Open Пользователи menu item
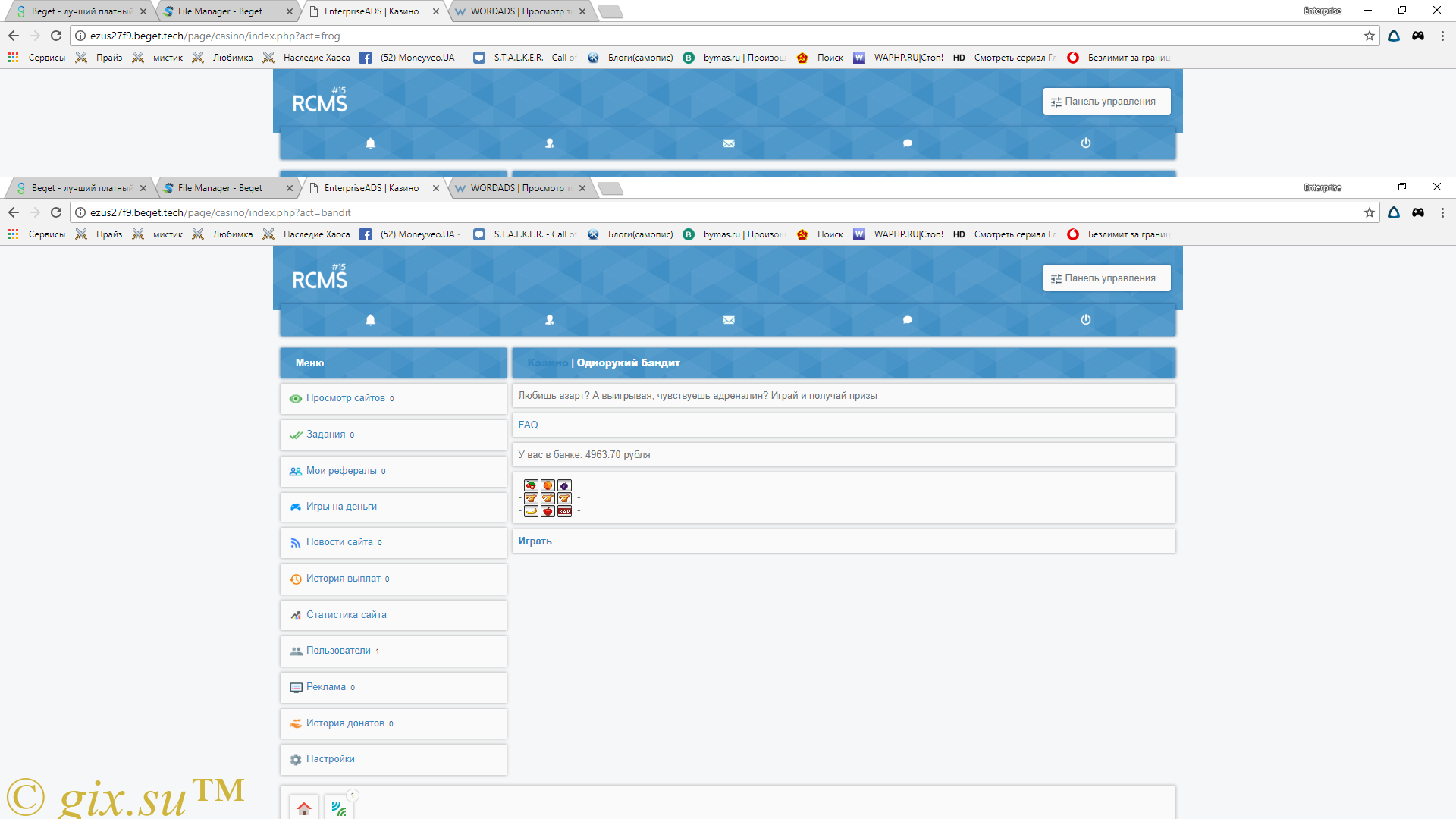1456x819 pixels. pos(394,651)
